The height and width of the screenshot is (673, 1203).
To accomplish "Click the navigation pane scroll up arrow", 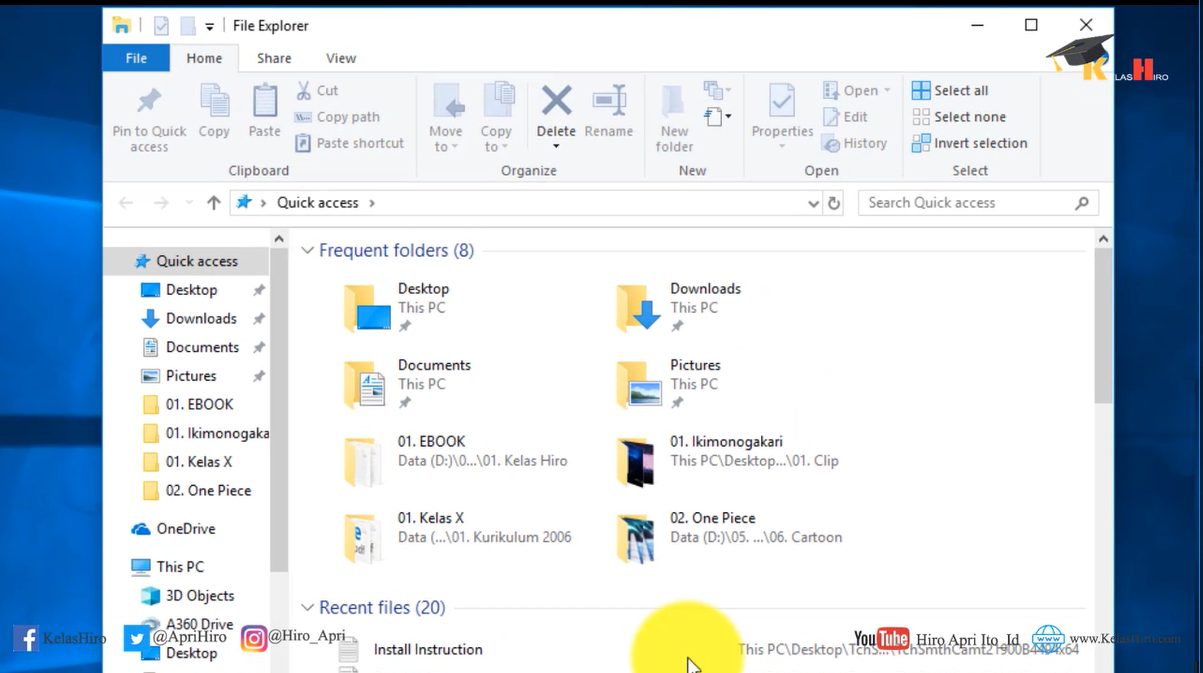I will [279, 239].
